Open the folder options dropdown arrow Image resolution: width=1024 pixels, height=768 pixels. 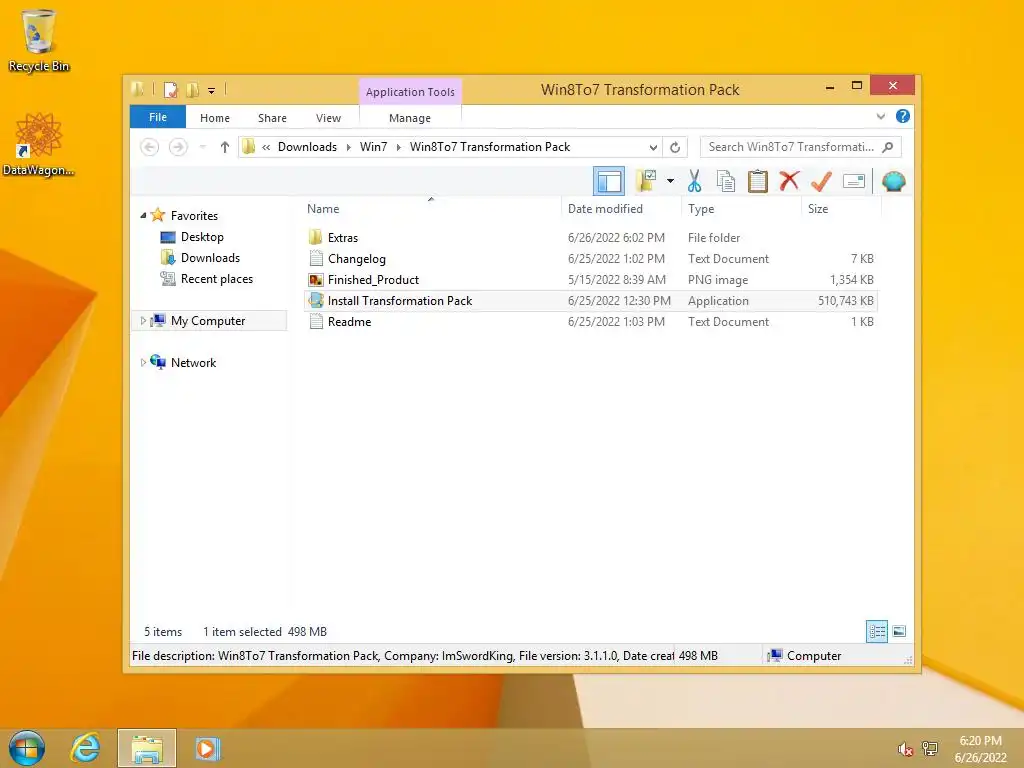pyautogui.click(x=670, y=181)
